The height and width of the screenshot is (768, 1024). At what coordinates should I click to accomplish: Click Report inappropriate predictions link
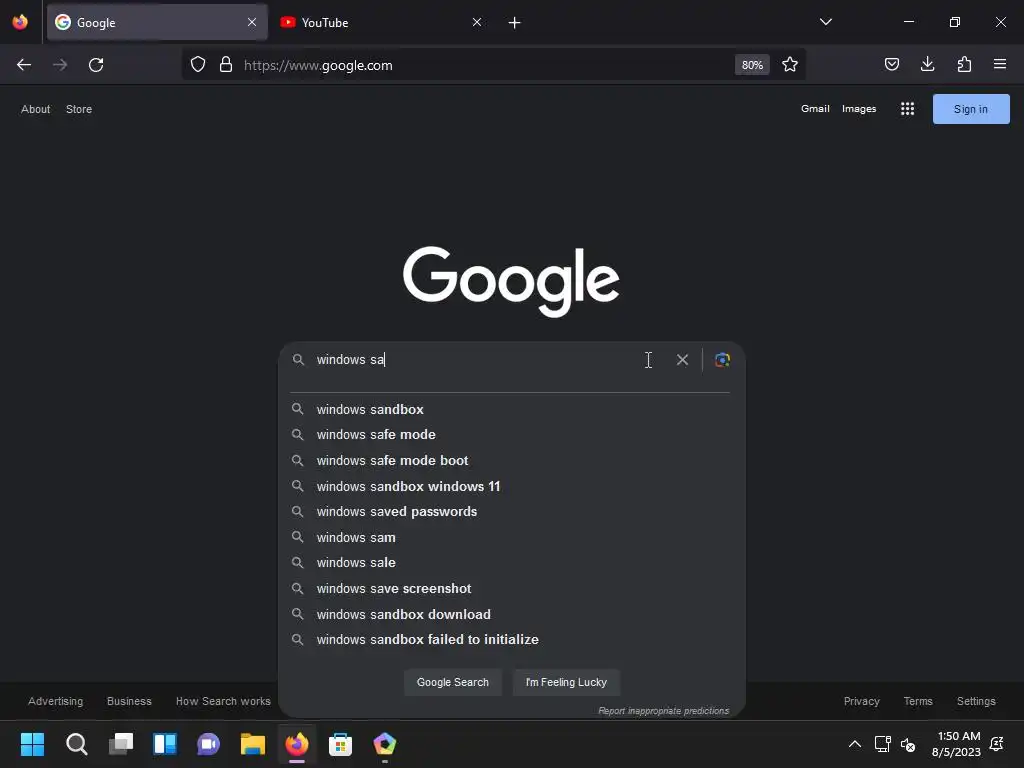tap(664, 711)
